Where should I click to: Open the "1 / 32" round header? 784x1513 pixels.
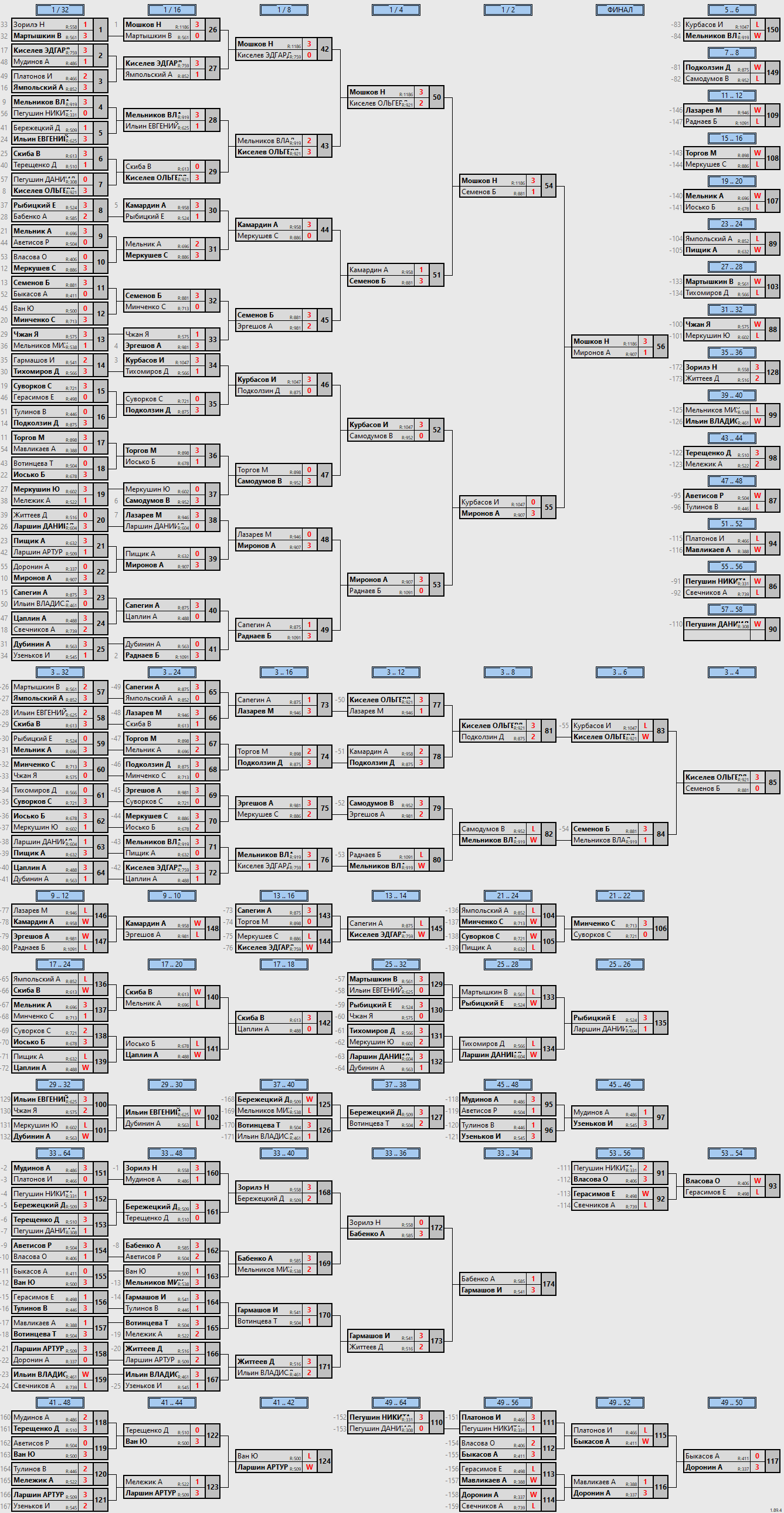60,10
